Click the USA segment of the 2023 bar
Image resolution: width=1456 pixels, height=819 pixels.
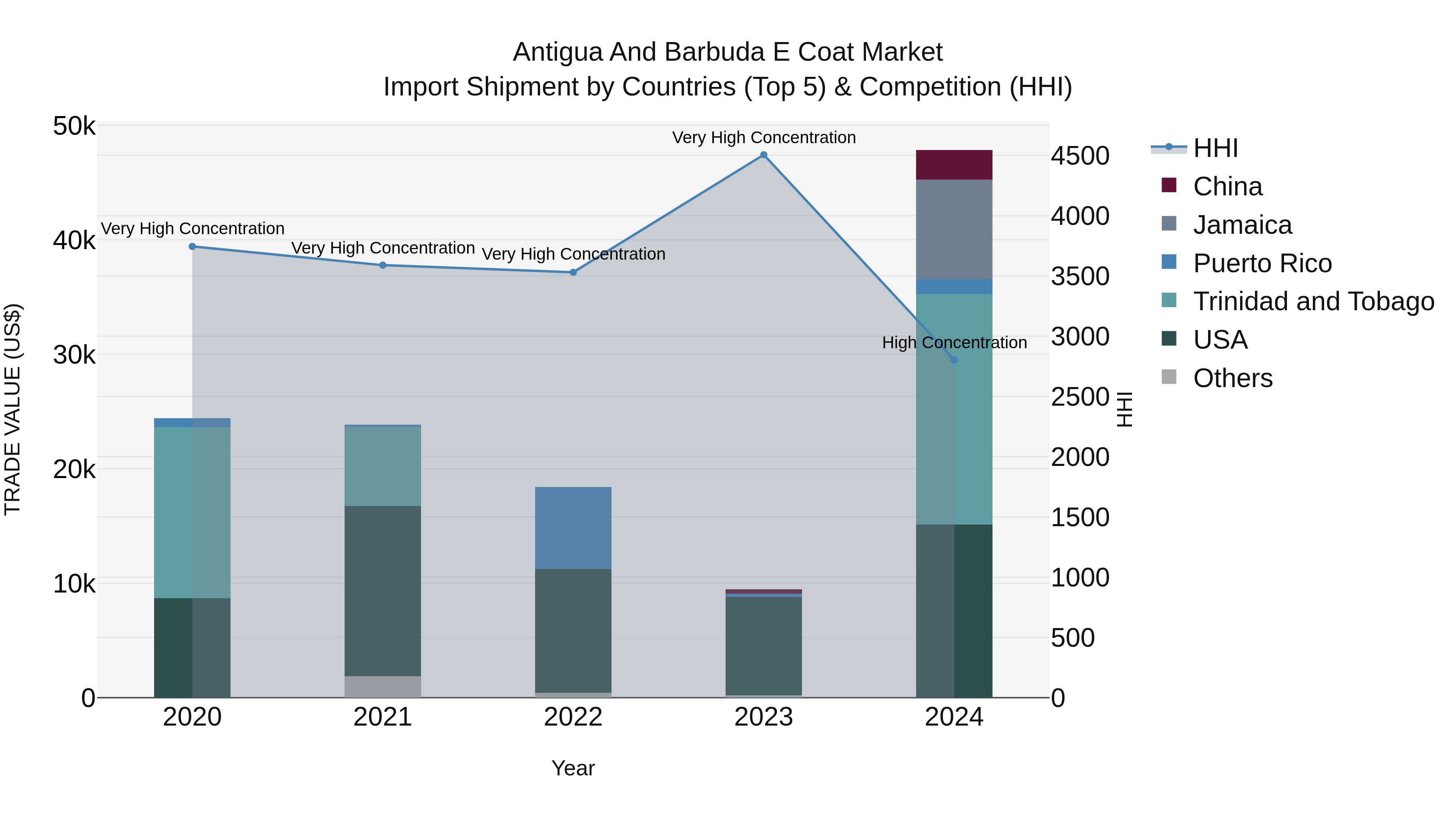click(x=764, y=646)
